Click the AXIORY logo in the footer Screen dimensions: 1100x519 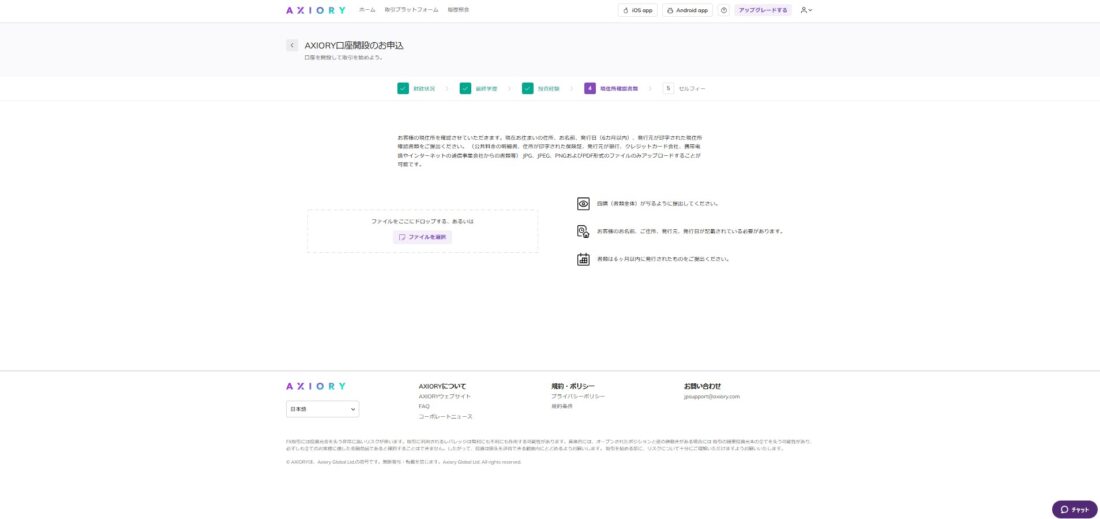click(316, 386)
